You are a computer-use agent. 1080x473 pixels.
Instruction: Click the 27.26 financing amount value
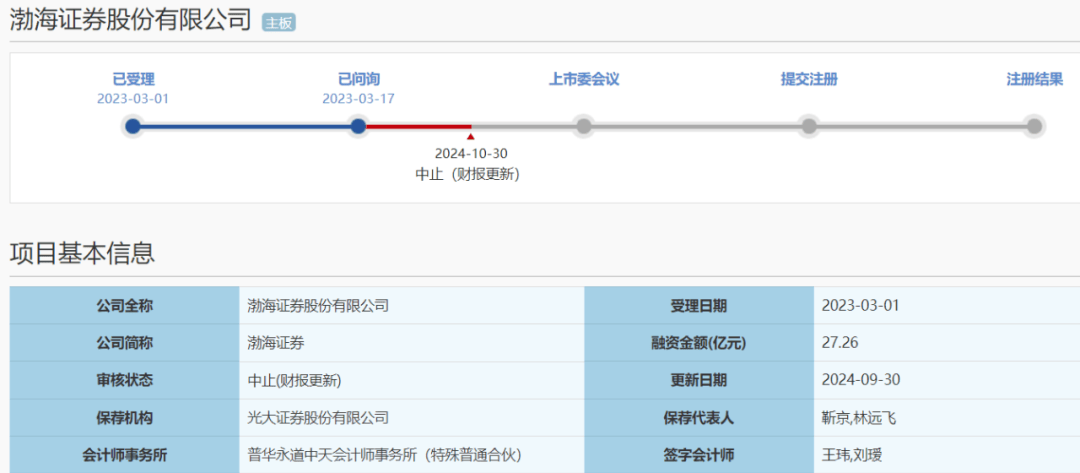pyautogui.click(x=840, y=343)
